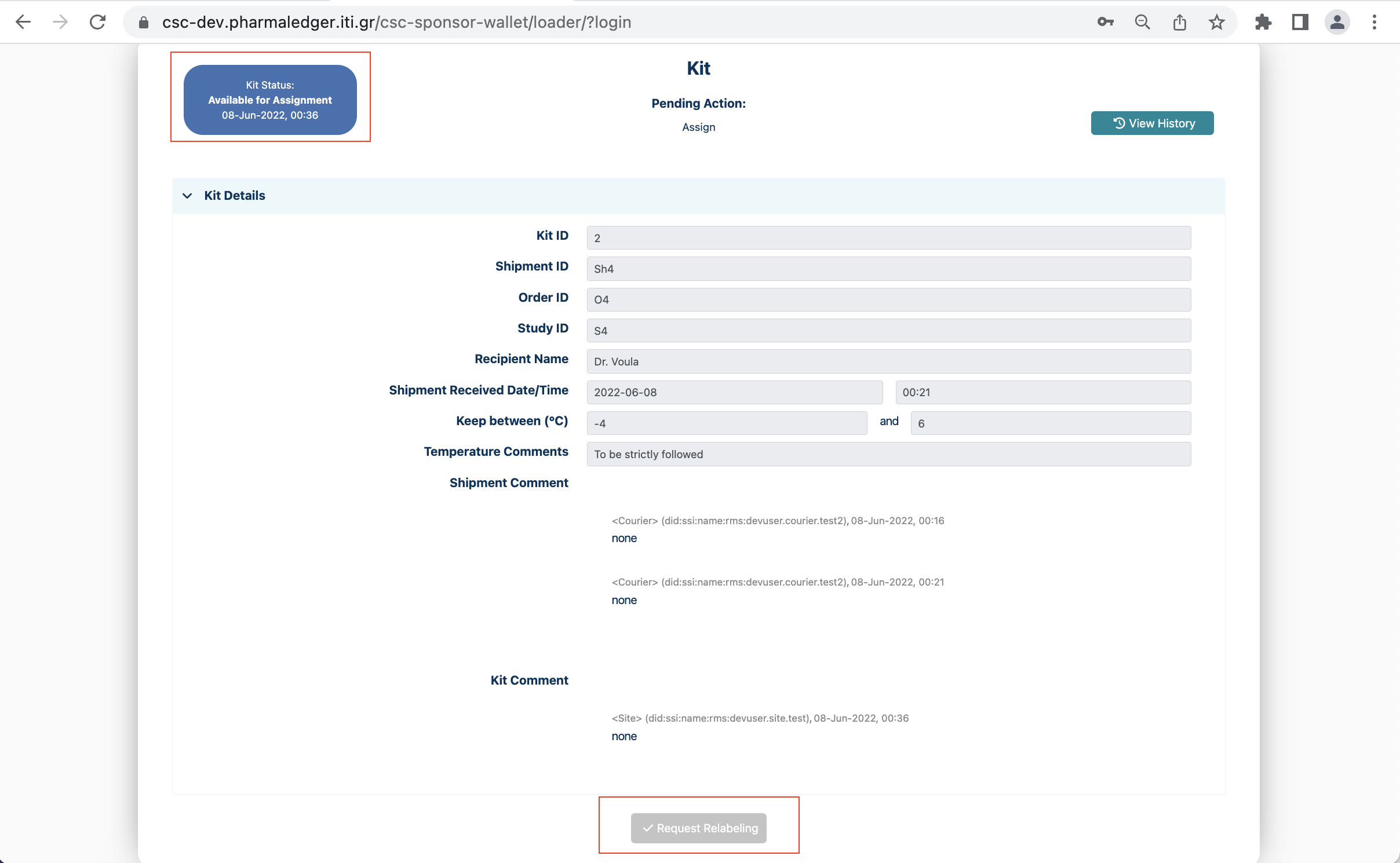Open the Shipment Received date field
1400x863 pixels.
[x=734, y=392]
